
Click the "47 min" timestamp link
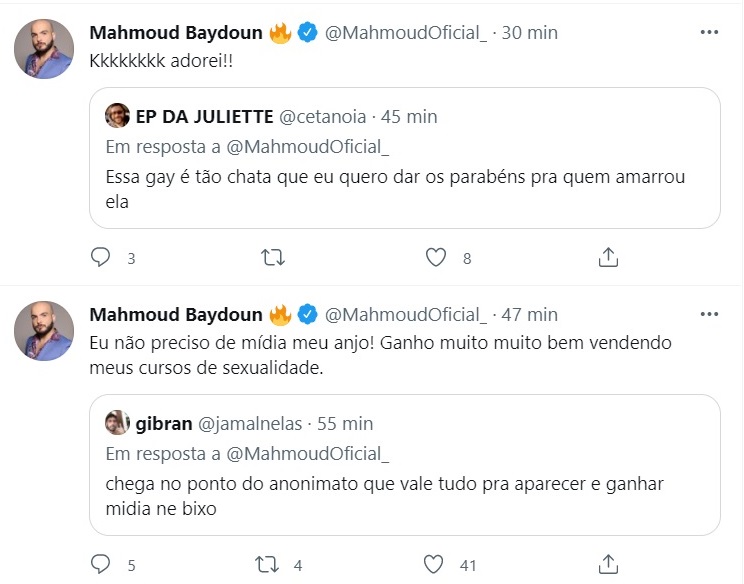tap(529, 315)
